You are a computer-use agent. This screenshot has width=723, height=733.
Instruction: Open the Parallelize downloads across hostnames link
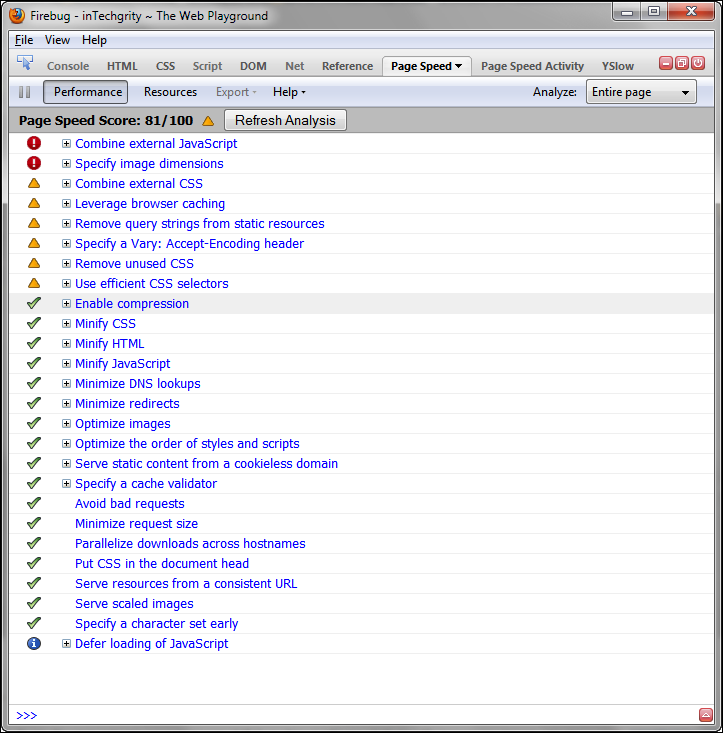click(190, 544)
